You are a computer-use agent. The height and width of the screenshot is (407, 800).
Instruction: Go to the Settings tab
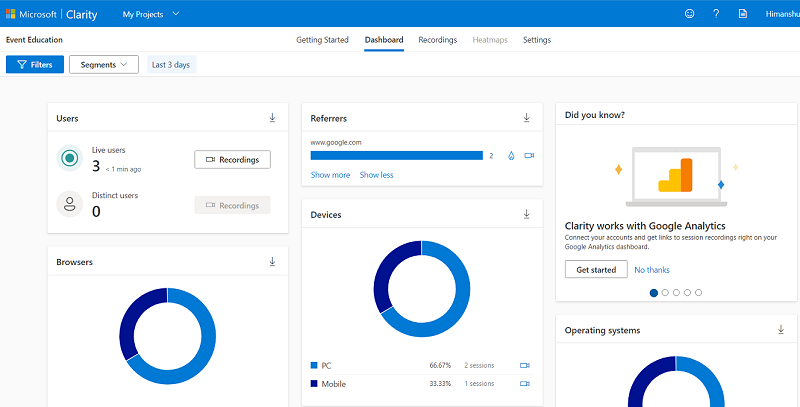[x=537, y=40]
